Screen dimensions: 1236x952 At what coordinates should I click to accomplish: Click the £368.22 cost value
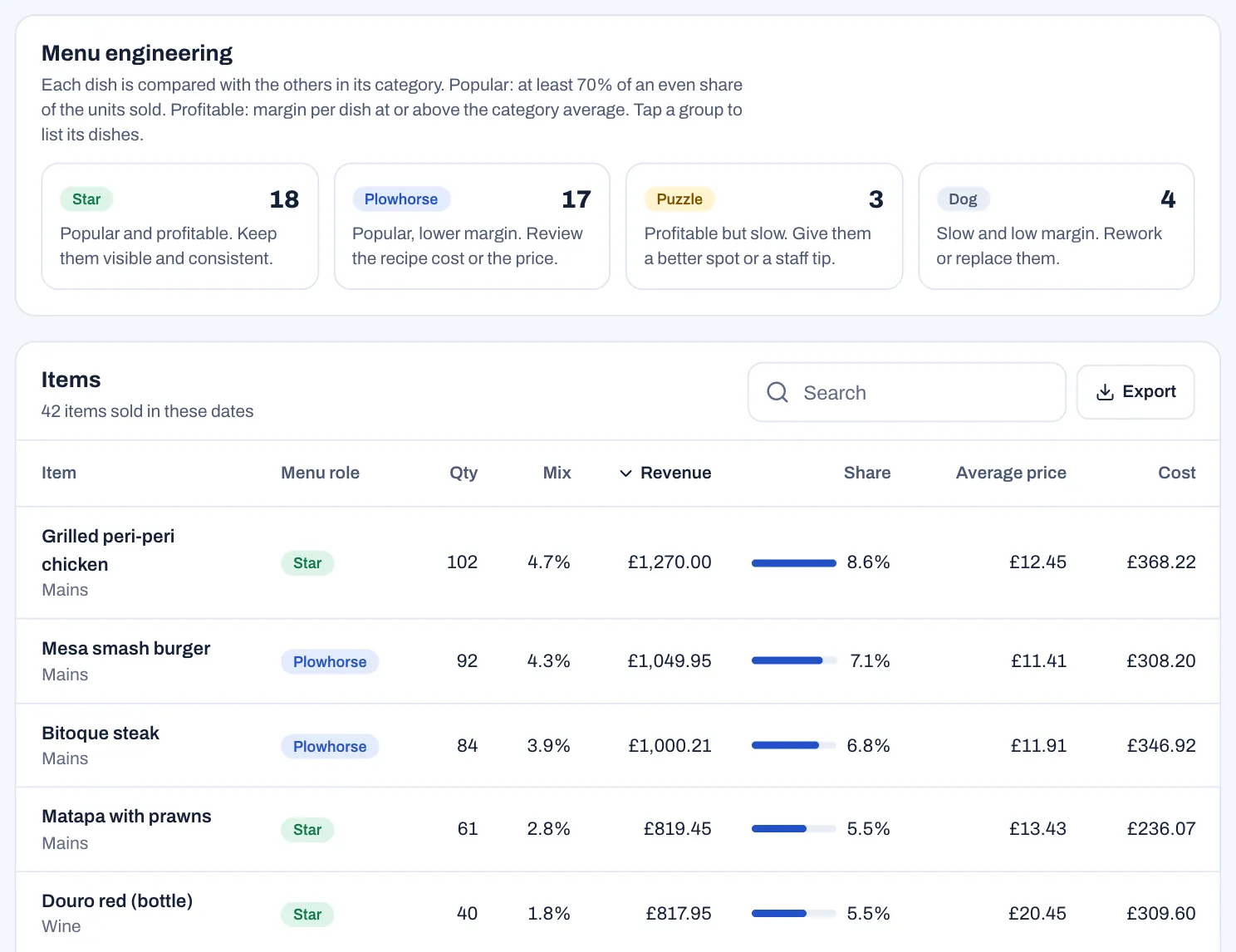(x=1161, y=562)
